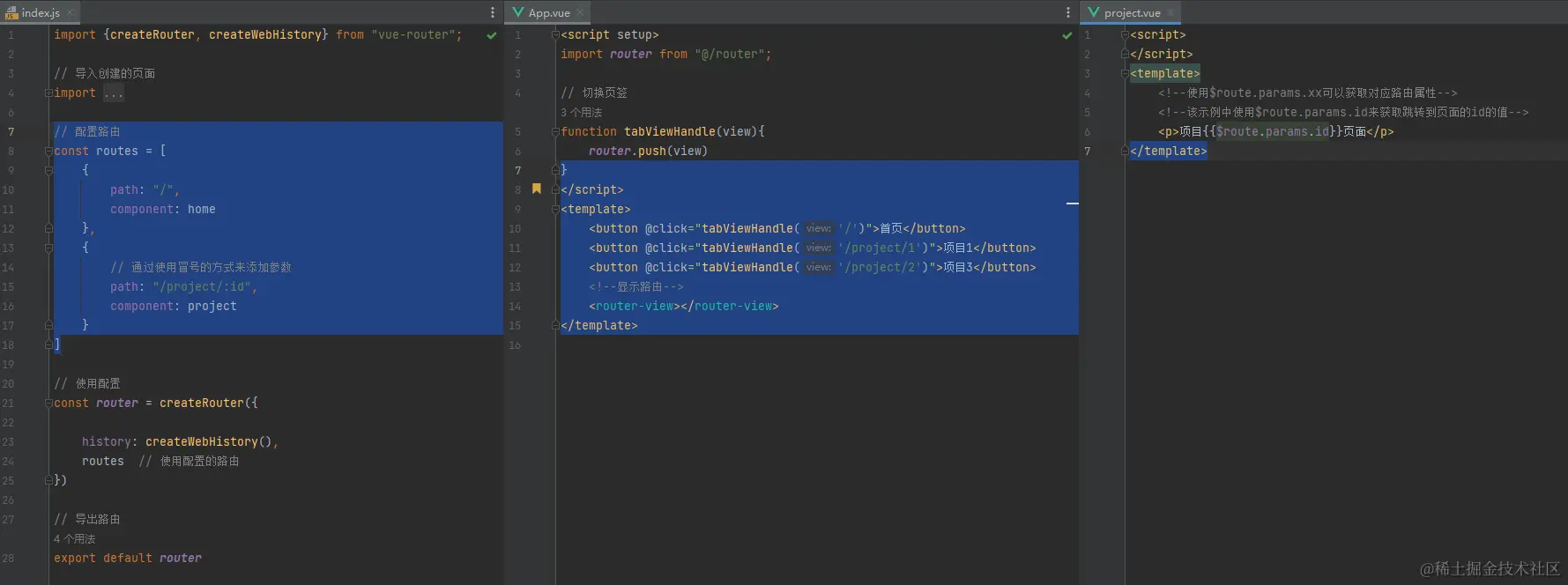Click 'component: home' in routes
Screen dimensions: 1568x585
coord(163,209)
